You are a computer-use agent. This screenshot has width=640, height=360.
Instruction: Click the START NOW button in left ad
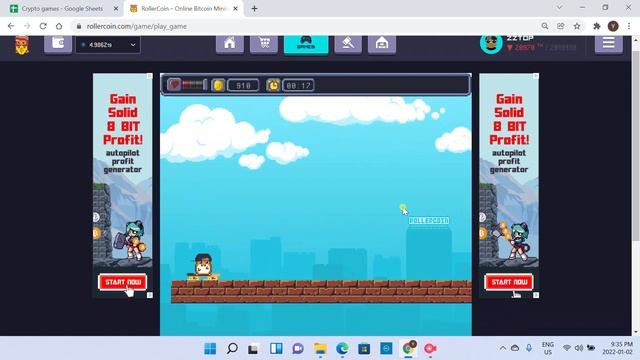coord(122,282)
